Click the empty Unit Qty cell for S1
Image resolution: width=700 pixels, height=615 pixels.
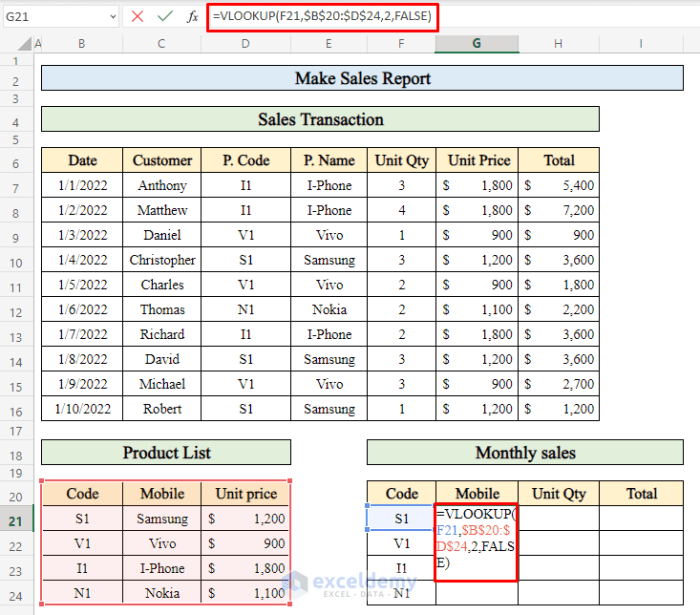tap(559, 519)
